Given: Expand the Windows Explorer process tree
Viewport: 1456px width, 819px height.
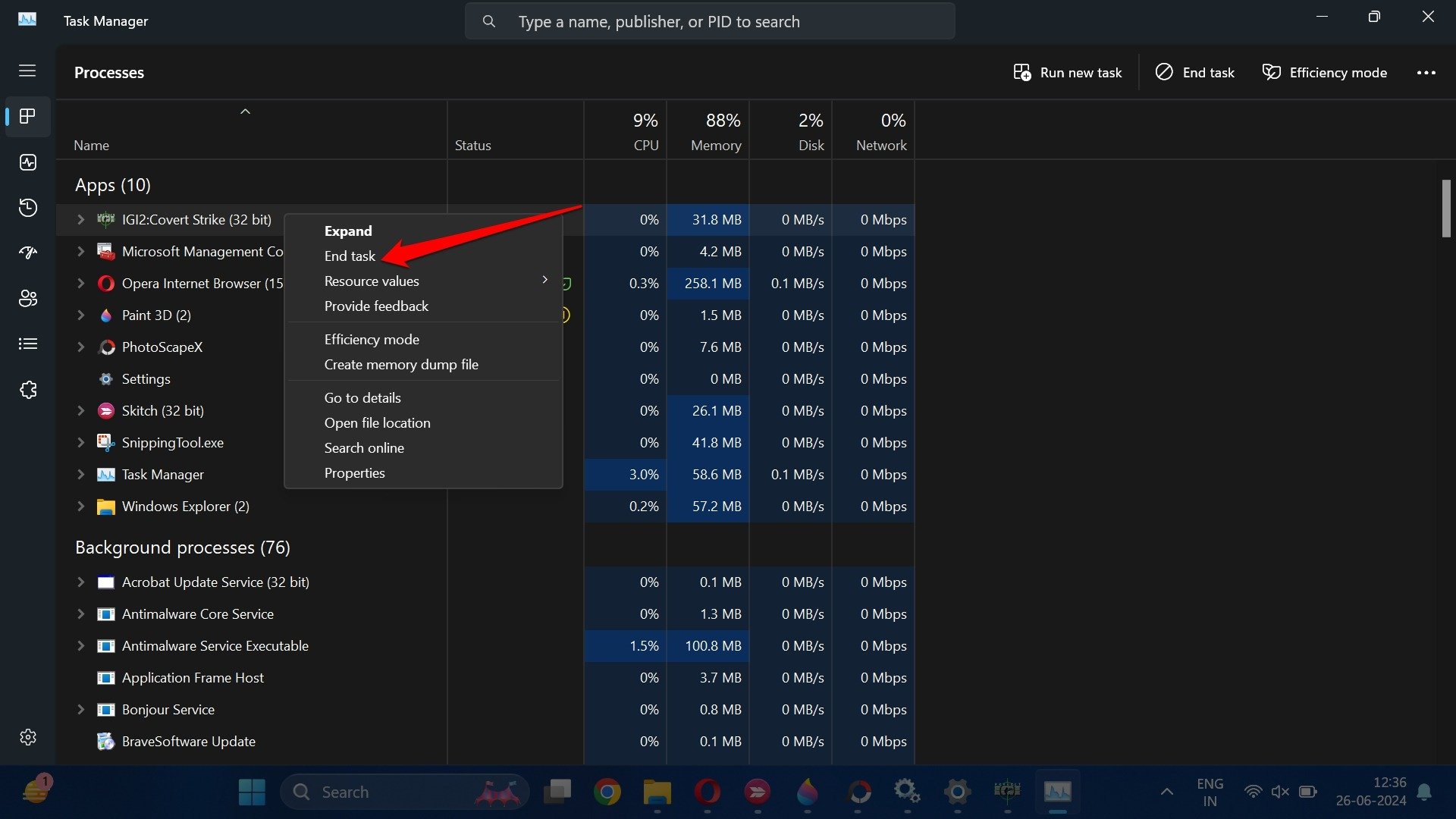Looking at the screenshot, I should click(x=80, y=505).
